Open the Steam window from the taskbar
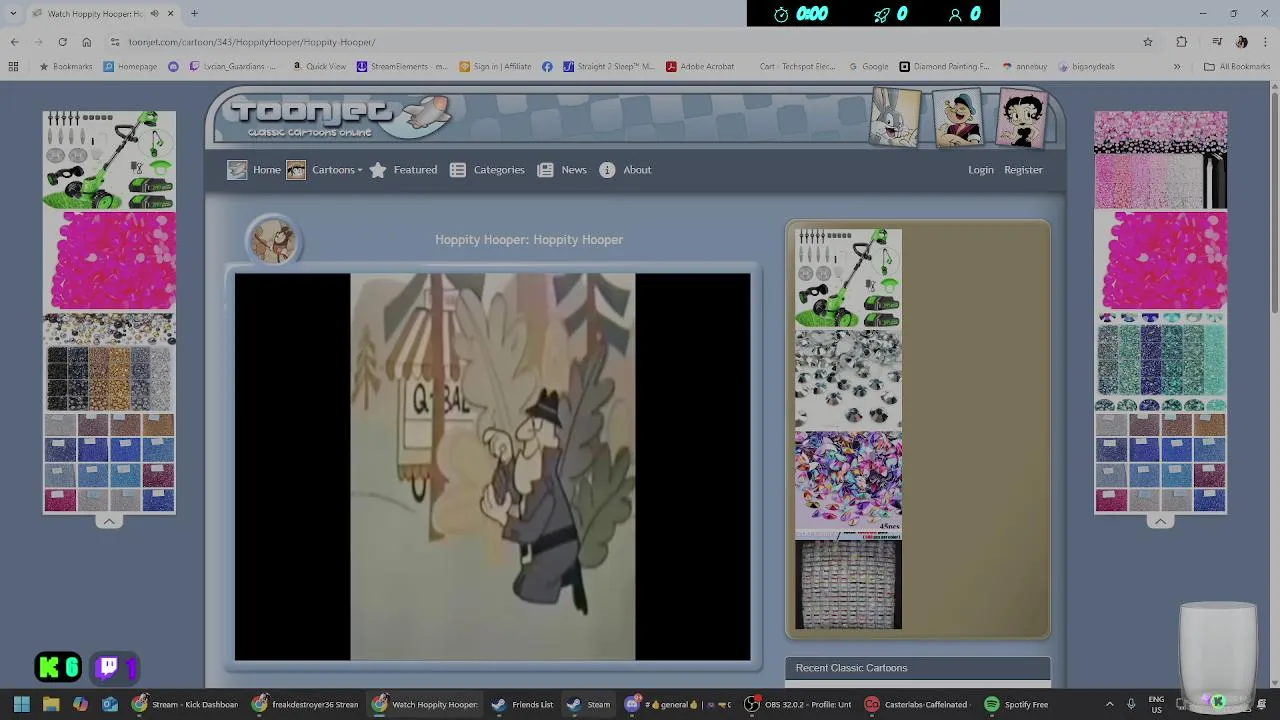Screen dimensions: 1280x720 pyautogui.click(x=588, y=704)
